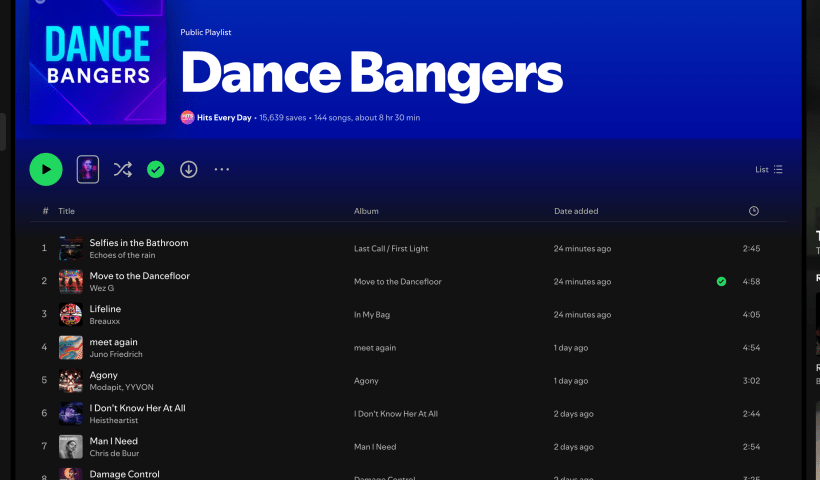
Task: Toggle saved checkmark on Move to the Dancefloor
Action: (721, 282)
